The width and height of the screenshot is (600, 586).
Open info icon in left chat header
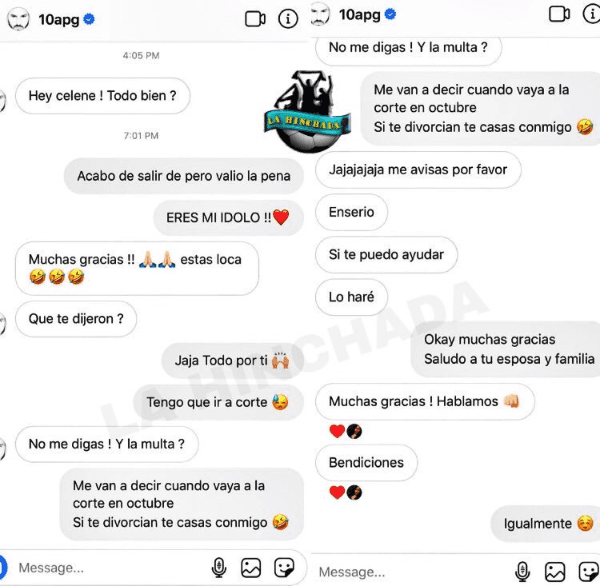pyautogui.click(x=288, y=19)
